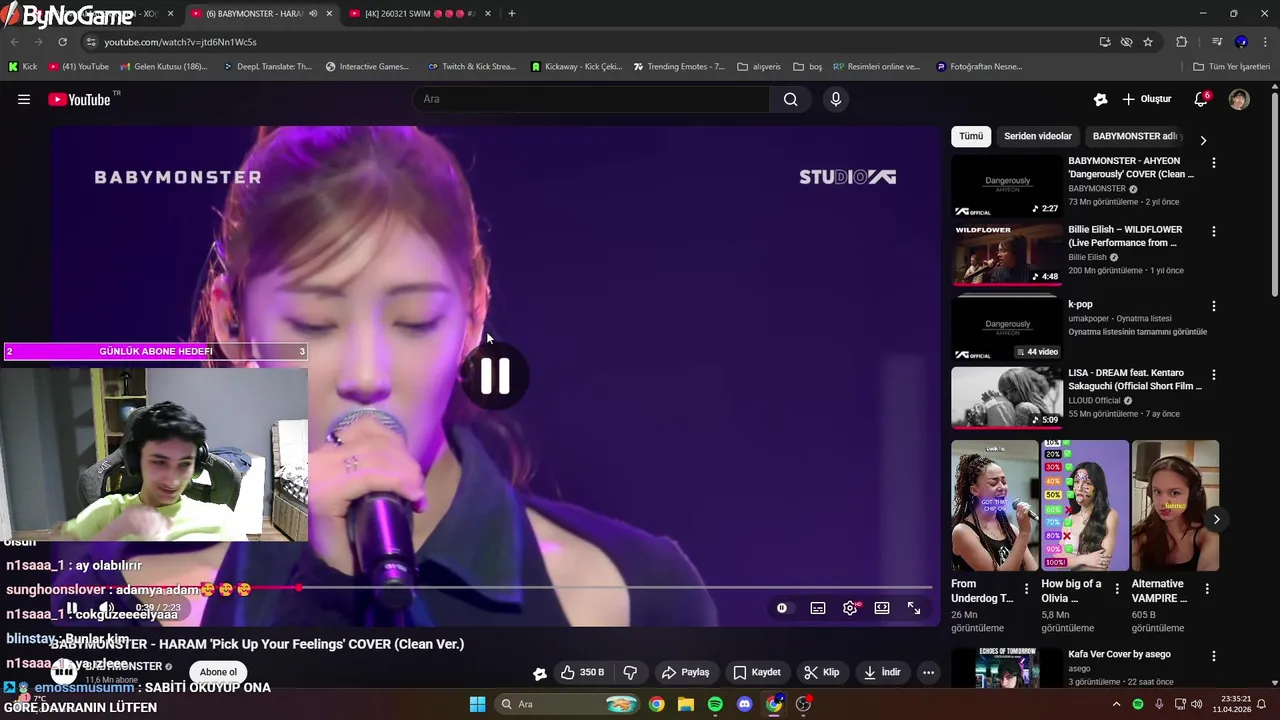Enter fullscreen mode in the video player
The width and height of the screenshot is (1280, 720).
[914, 608]
